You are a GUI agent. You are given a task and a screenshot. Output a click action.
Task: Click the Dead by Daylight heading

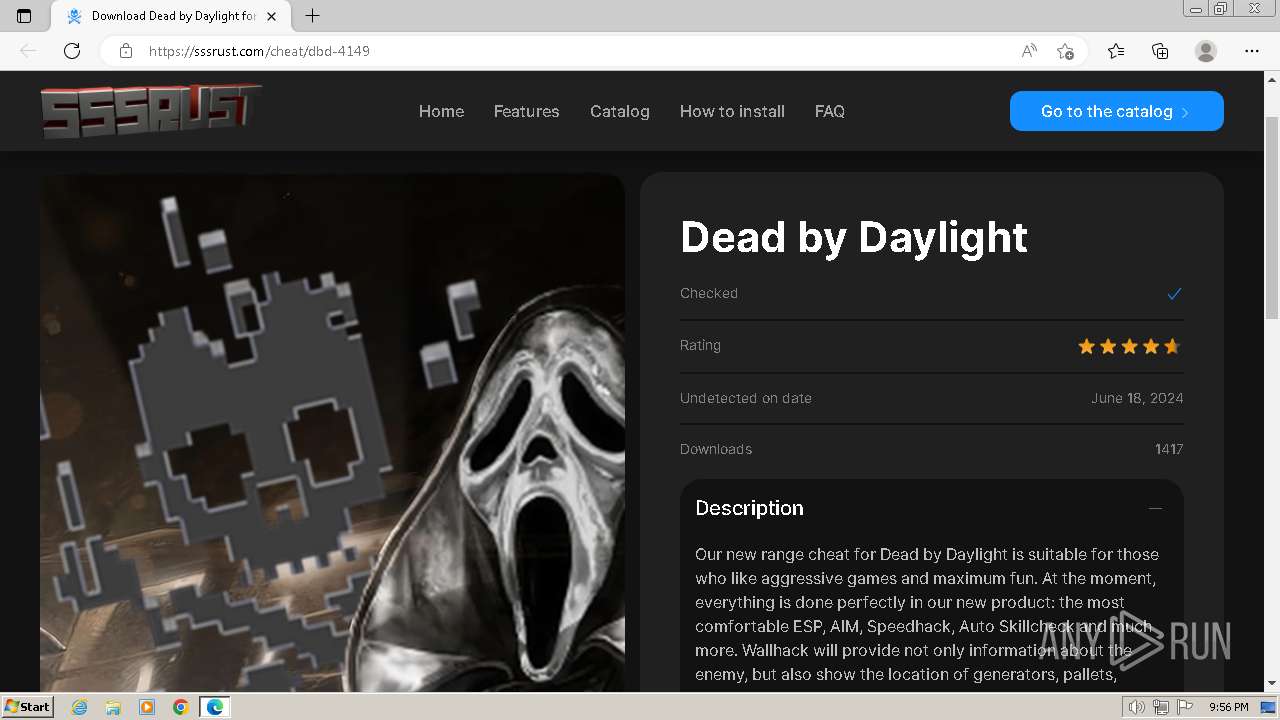pyautogui.click(x=854, y=237)
